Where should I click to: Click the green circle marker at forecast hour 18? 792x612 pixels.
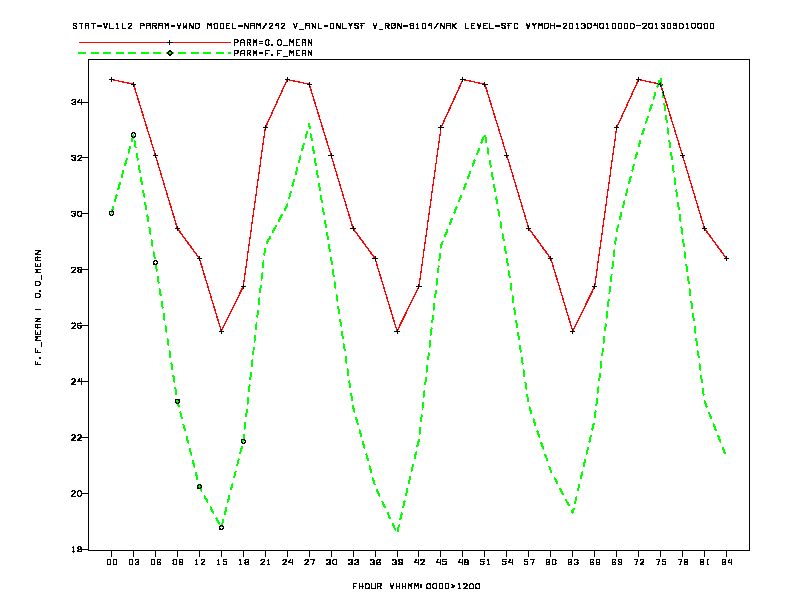coord(243,441)
